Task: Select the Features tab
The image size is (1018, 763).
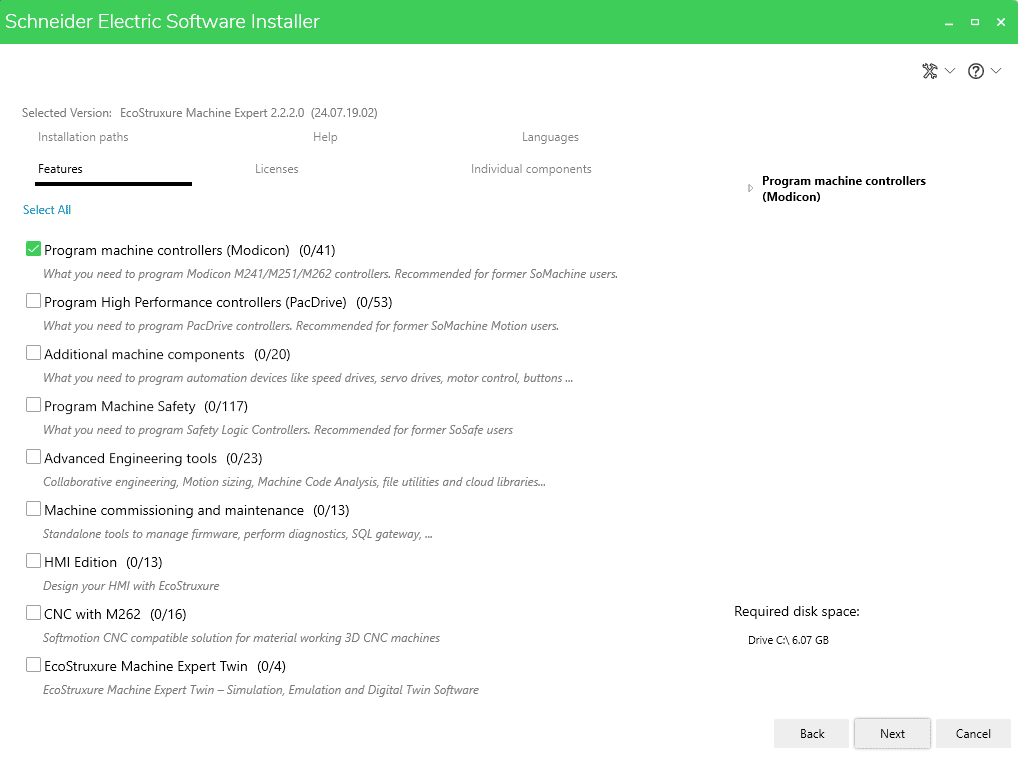Action: pyautogui.click(x=60, y=169)
